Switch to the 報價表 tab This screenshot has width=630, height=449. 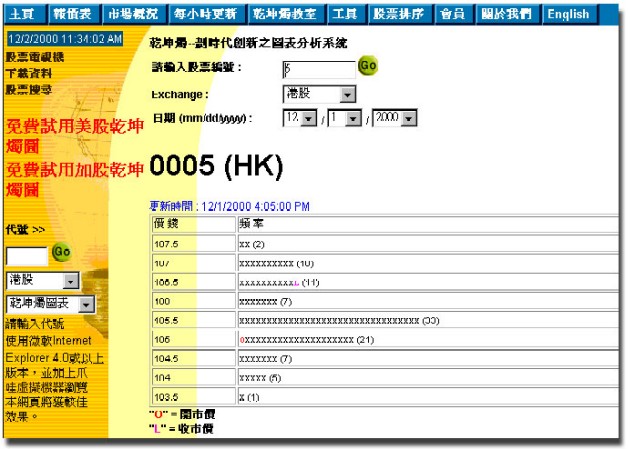[72, 14]
